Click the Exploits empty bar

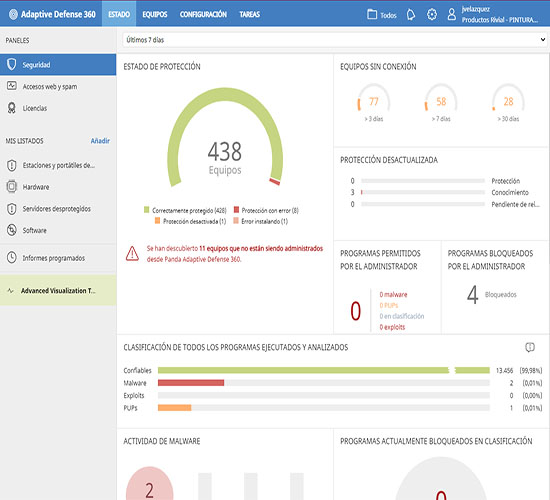[323, 395]
